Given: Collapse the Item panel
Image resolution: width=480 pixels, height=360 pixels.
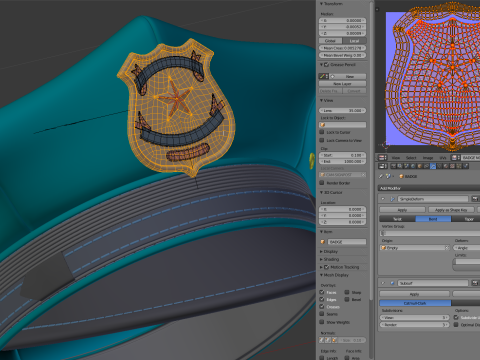Looking at the screenshot, I should click(321, 232).
